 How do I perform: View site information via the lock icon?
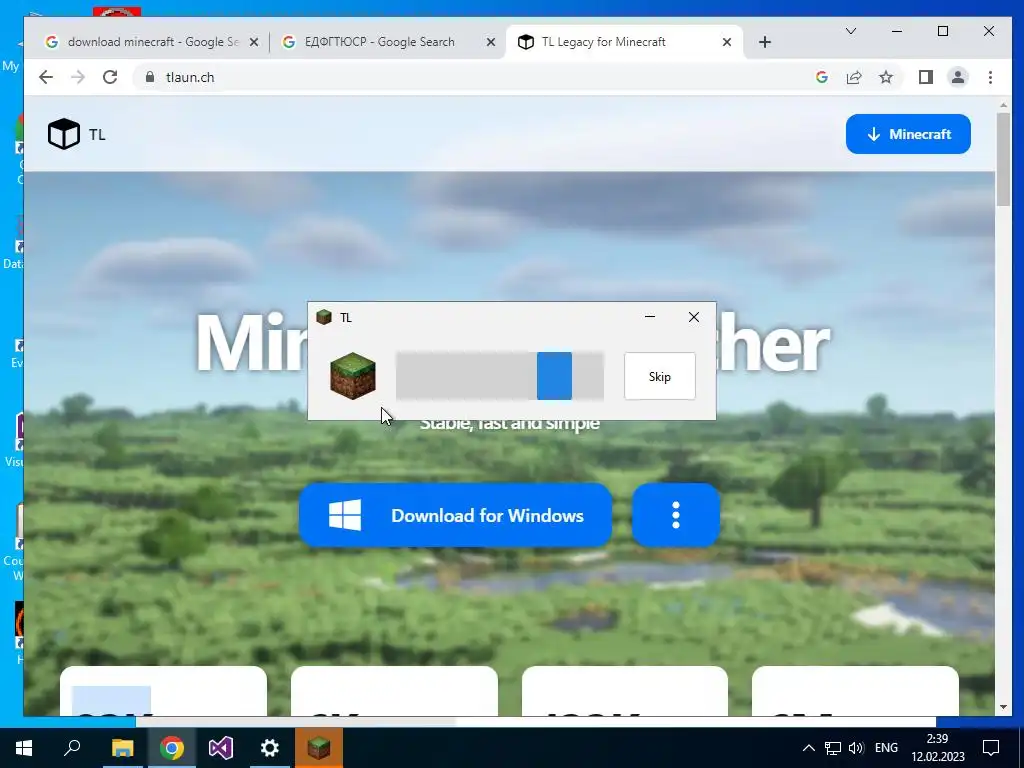pyautogui.click(x=150, y=77)
